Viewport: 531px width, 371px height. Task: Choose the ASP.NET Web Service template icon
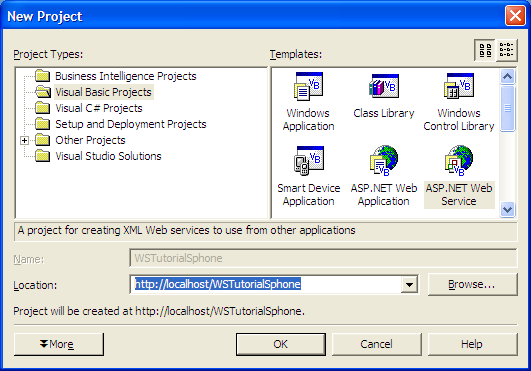click(x=459, y=161)
